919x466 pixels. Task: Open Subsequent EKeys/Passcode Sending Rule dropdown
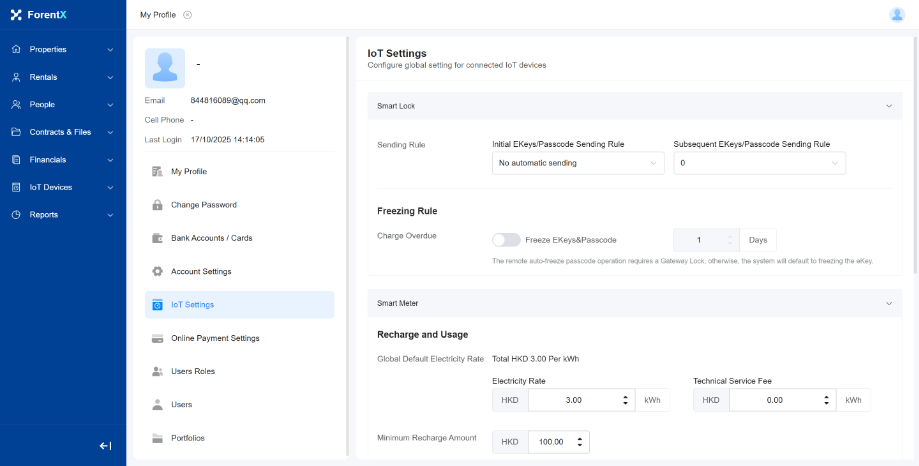[x=759, y=163]
